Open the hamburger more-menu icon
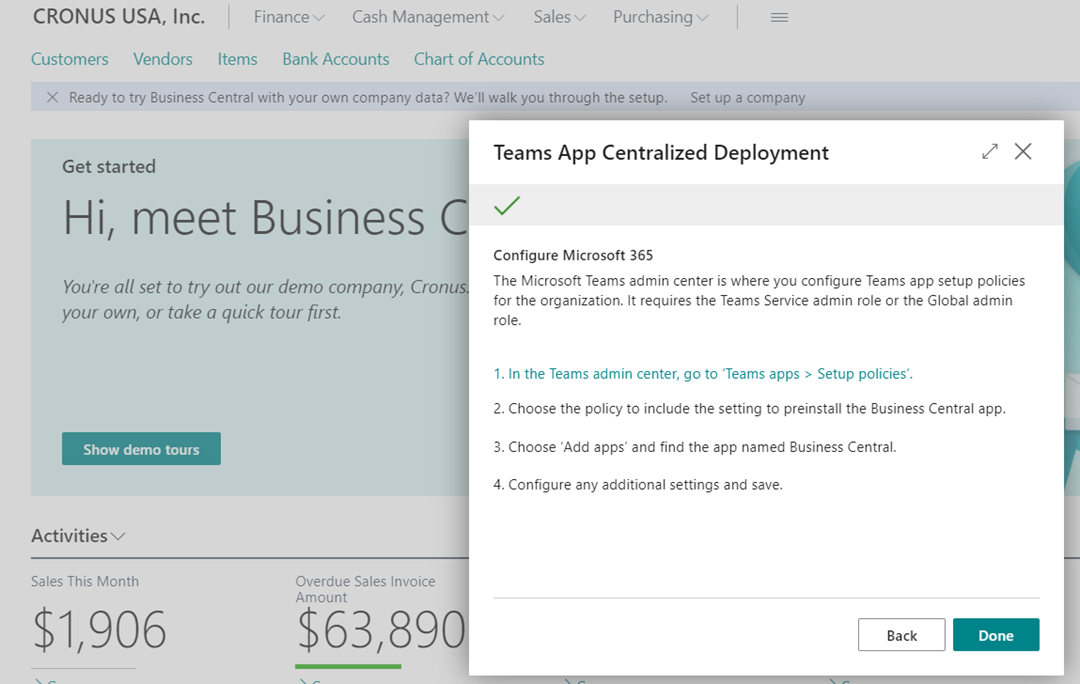 (x=779, y=17)
